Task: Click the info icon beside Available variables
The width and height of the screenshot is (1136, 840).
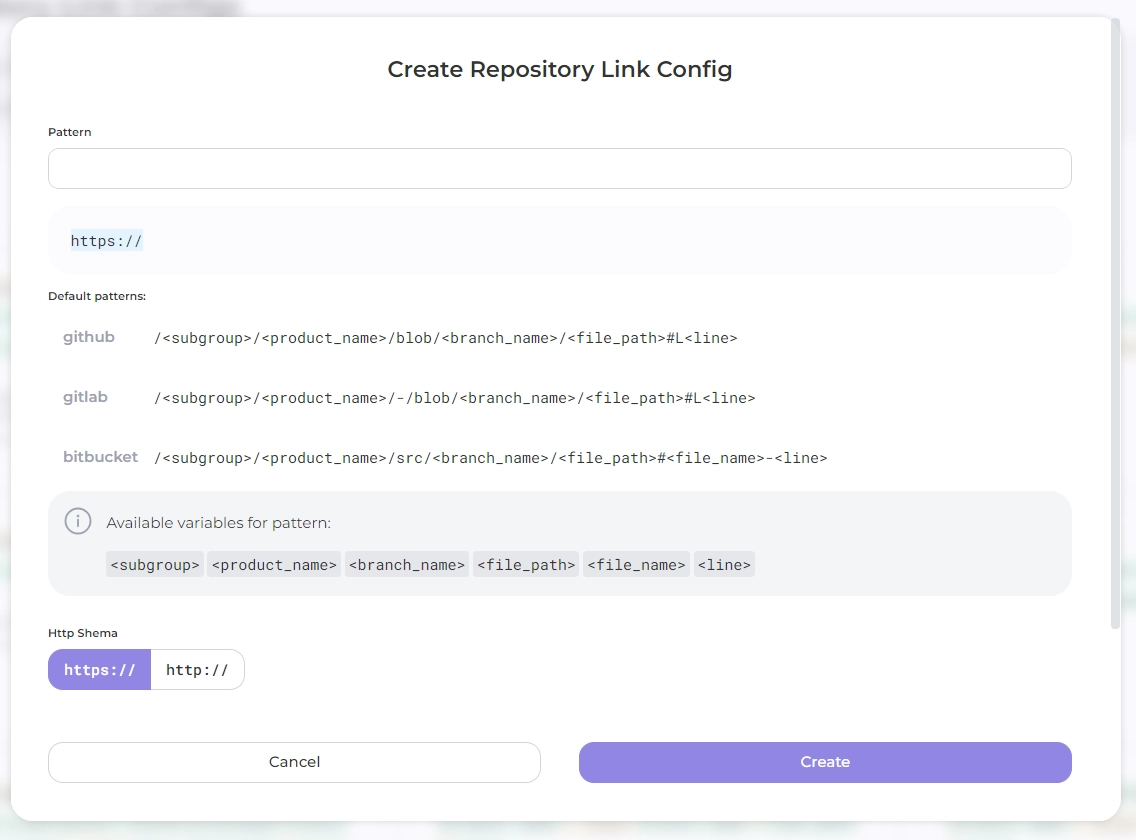Action: [x=78, y=522]
